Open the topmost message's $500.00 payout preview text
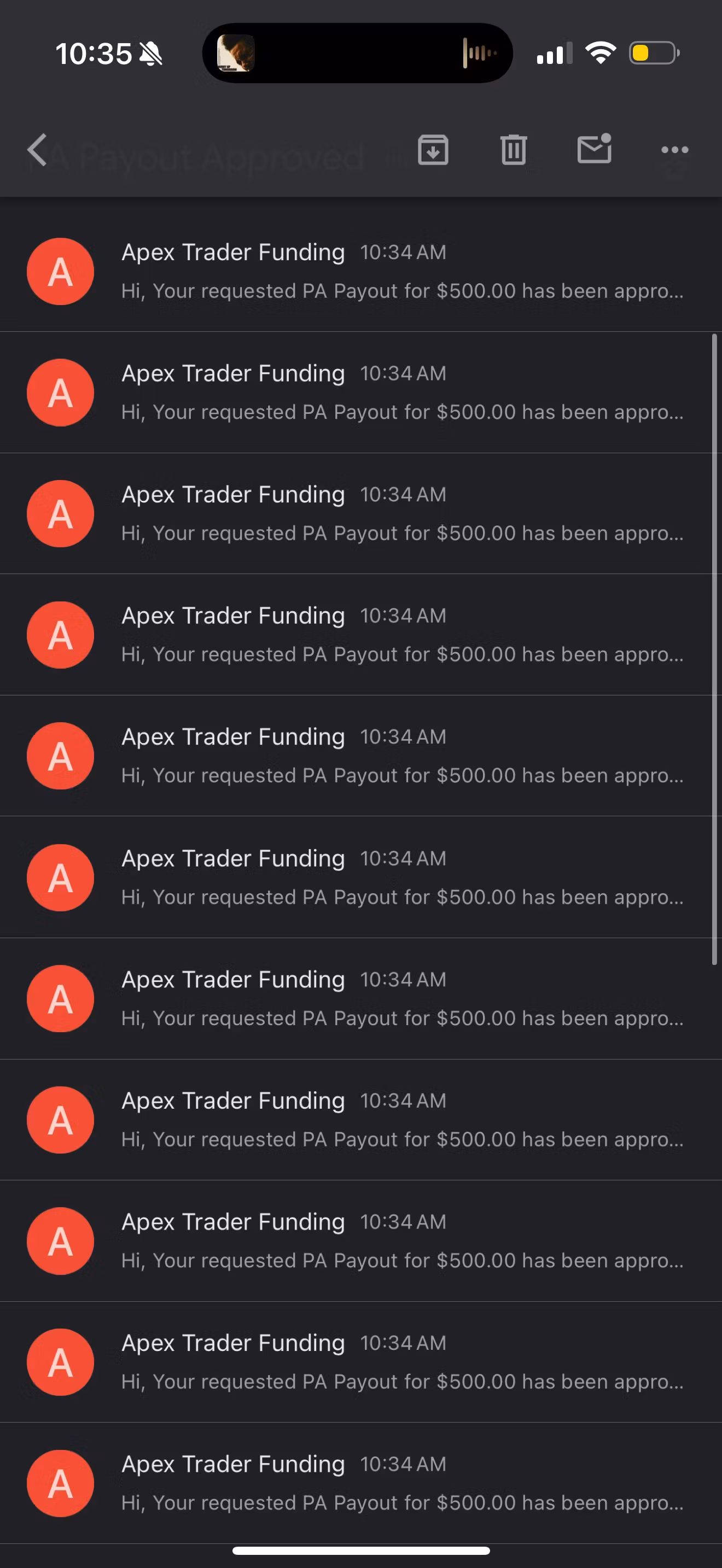 pyautogui.click(x=402, y=291)
